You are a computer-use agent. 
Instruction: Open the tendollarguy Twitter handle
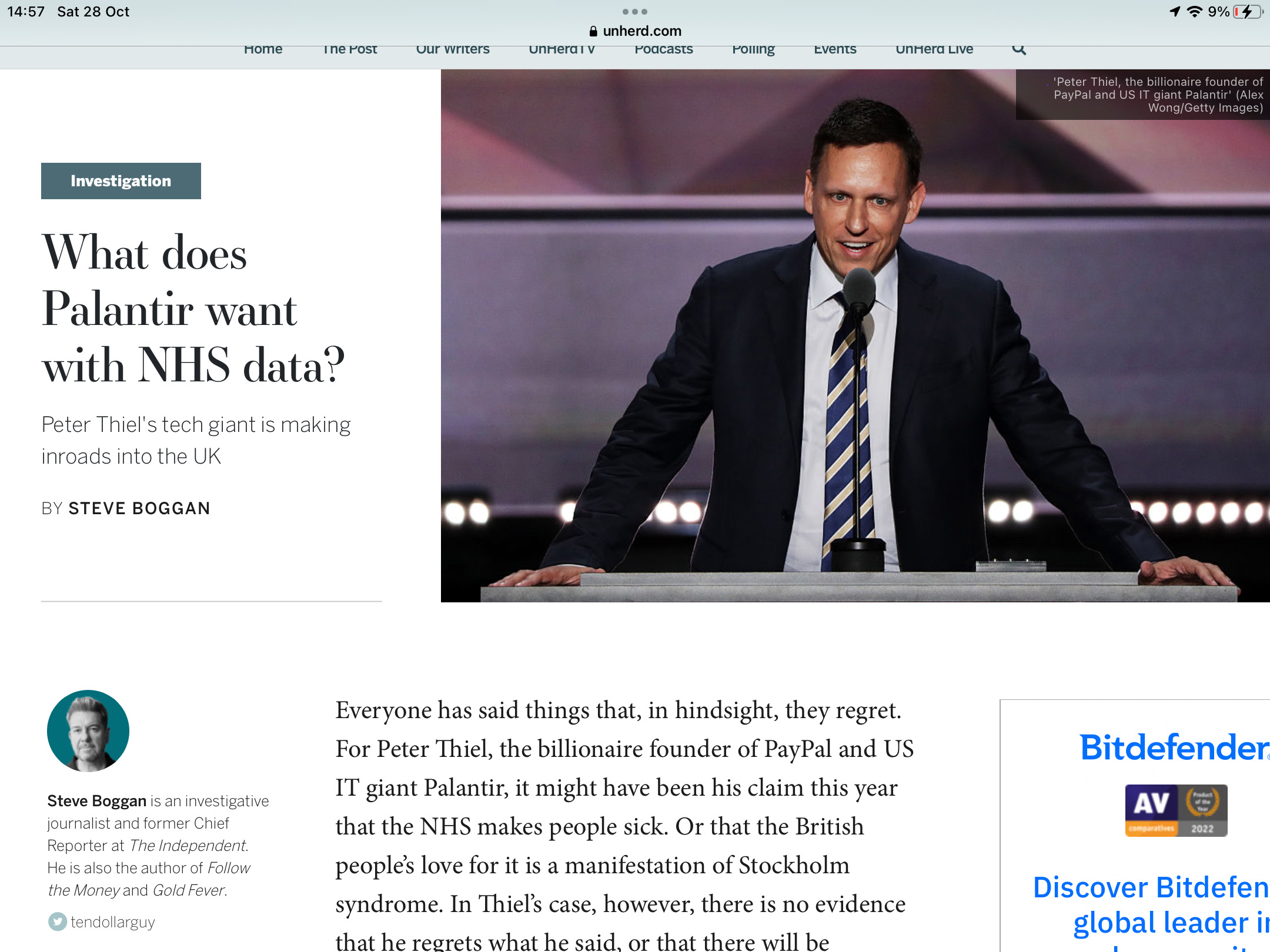click(113, 922)
